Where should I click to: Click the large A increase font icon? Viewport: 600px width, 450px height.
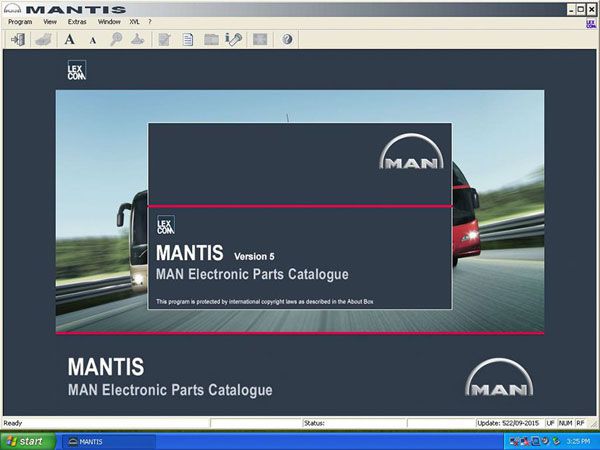70,39
